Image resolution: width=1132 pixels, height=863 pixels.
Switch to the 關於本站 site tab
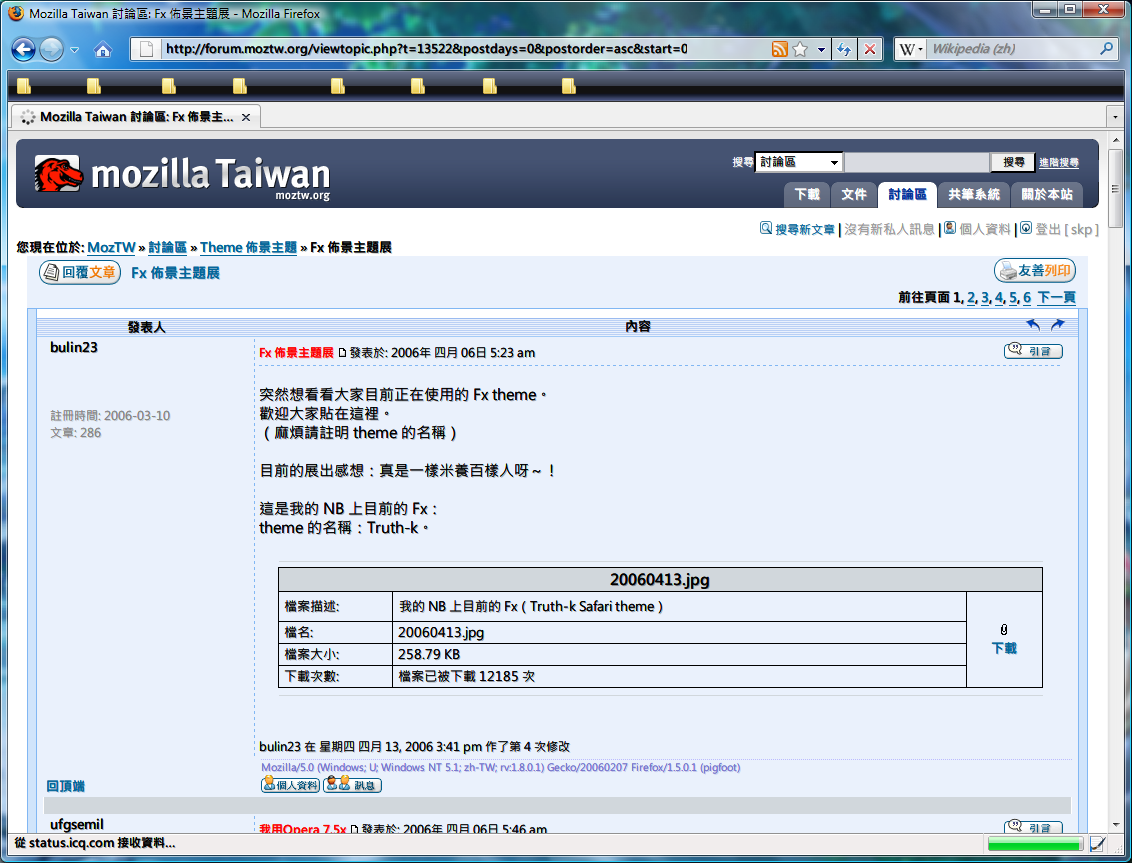[1047, 194]
